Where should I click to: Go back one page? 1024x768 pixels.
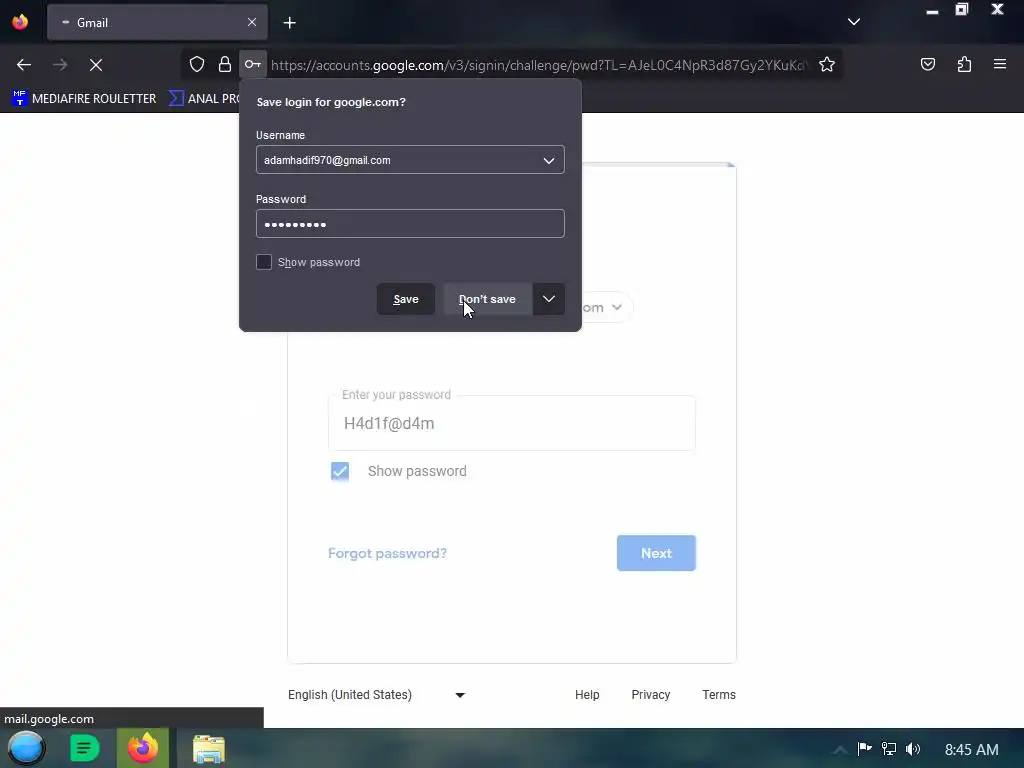(24, 65)
